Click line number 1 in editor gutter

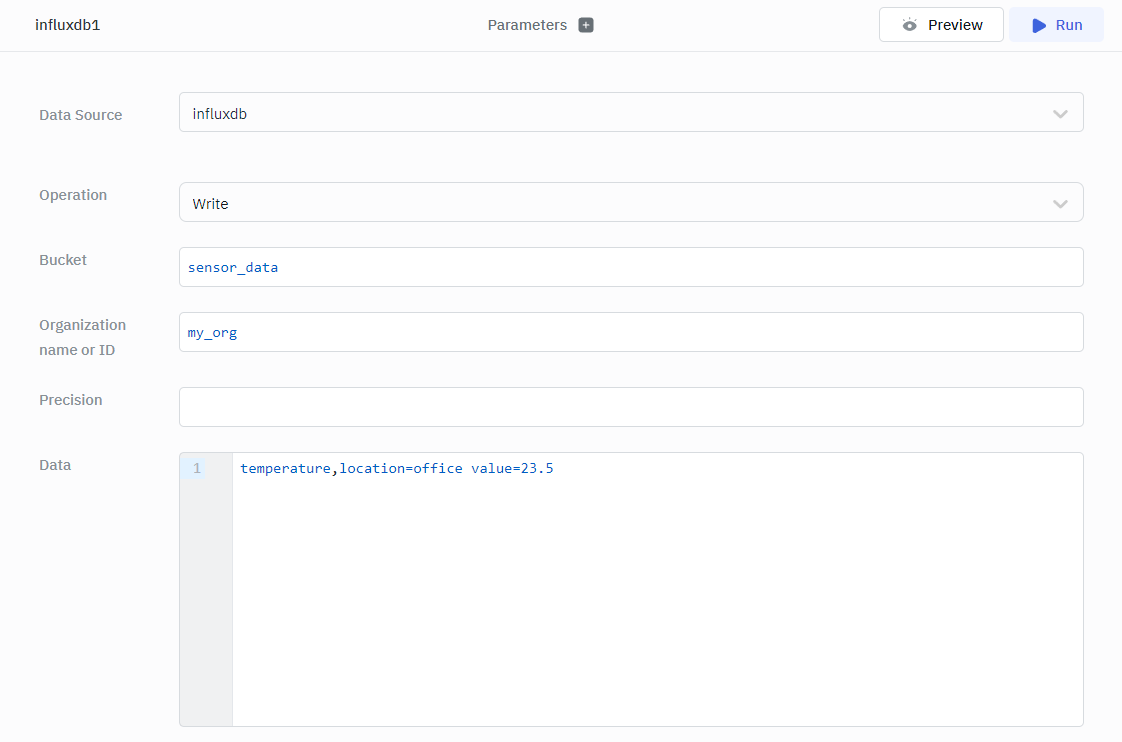point(197,468)
